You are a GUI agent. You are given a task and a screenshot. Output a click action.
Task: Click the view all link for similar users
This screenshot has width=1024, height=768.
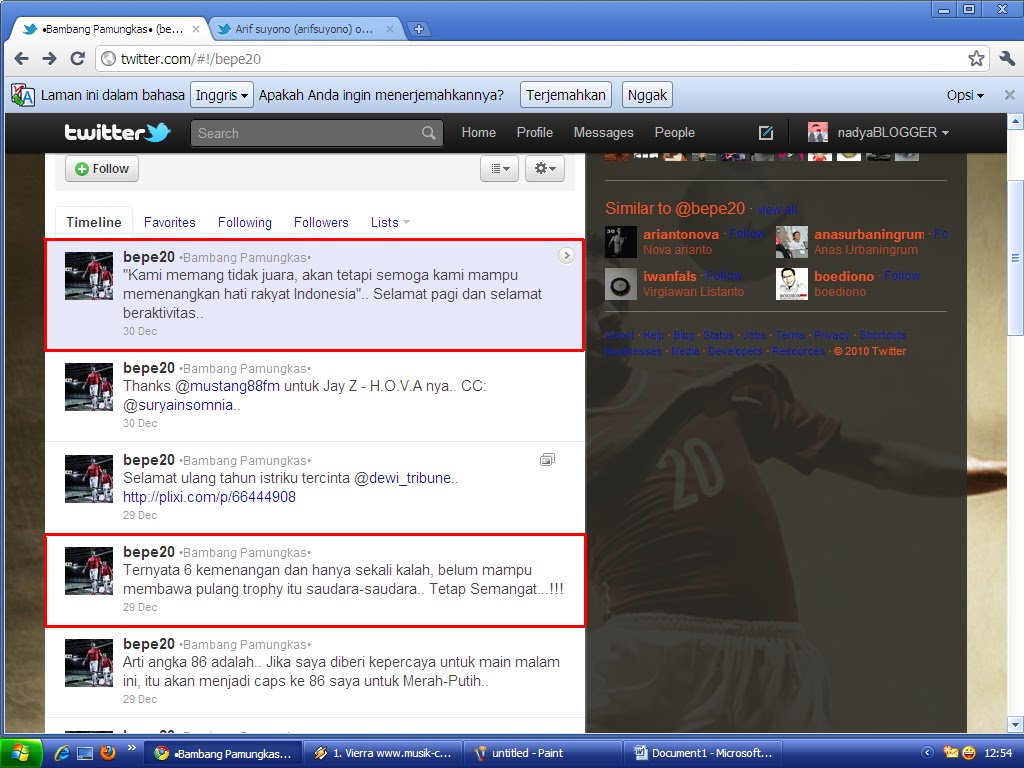pos(776,210)
